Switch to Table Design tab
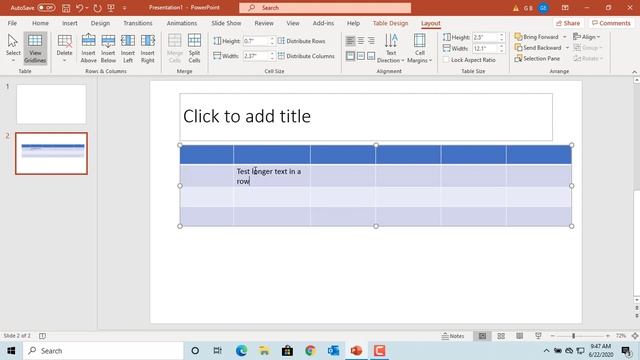This screenshot has height=360, width=640. (390, 23)
